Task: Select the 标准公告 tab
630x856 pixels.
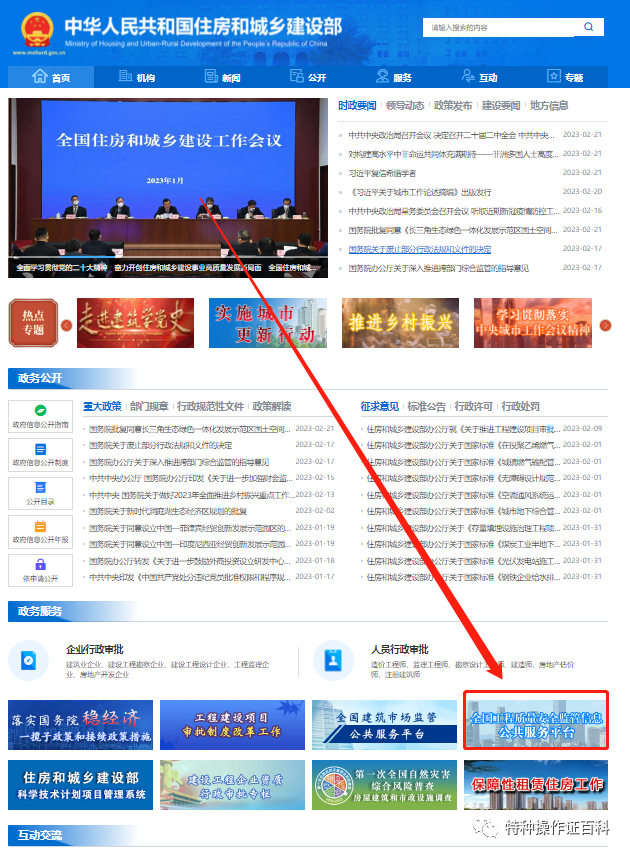Action: point(426,406)
